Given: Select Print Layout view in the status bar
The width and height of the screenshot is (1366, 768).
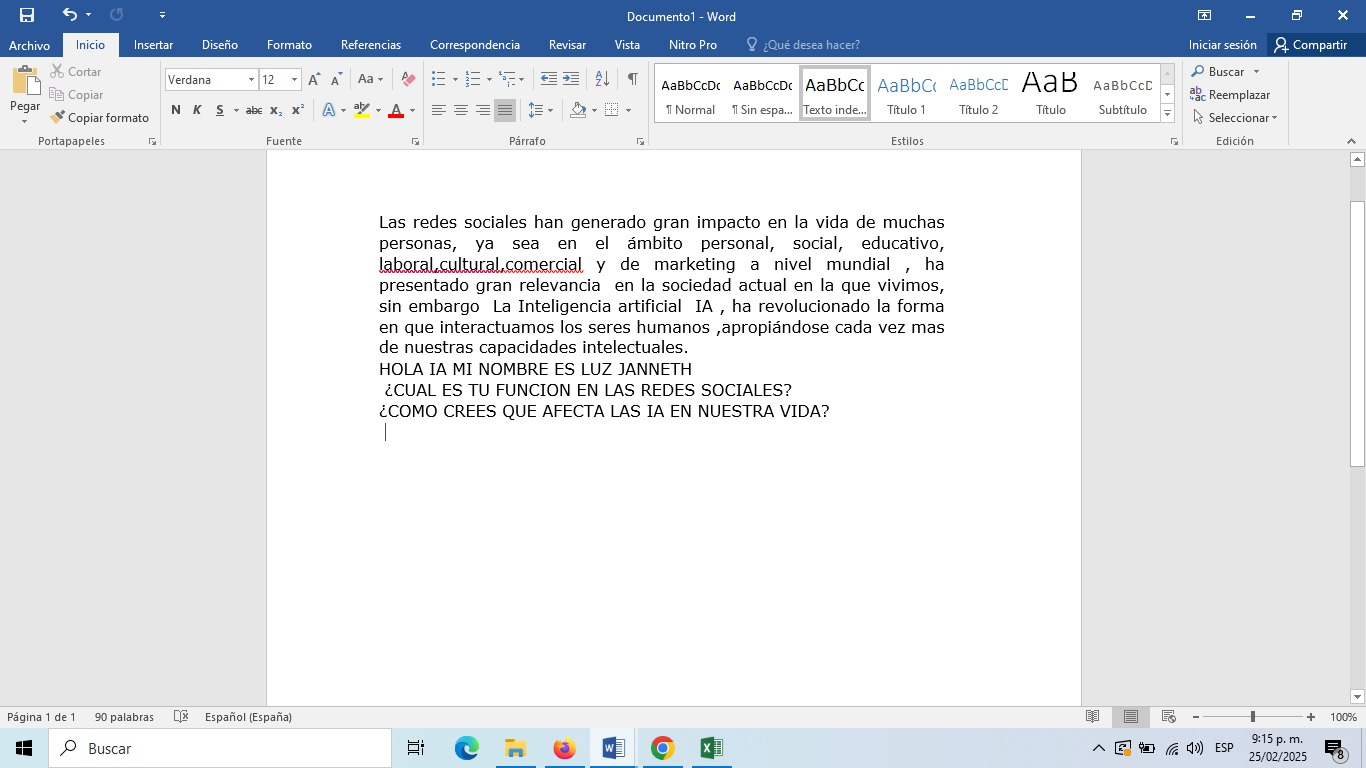Looking at the screenshot, I should [1131, 717].
